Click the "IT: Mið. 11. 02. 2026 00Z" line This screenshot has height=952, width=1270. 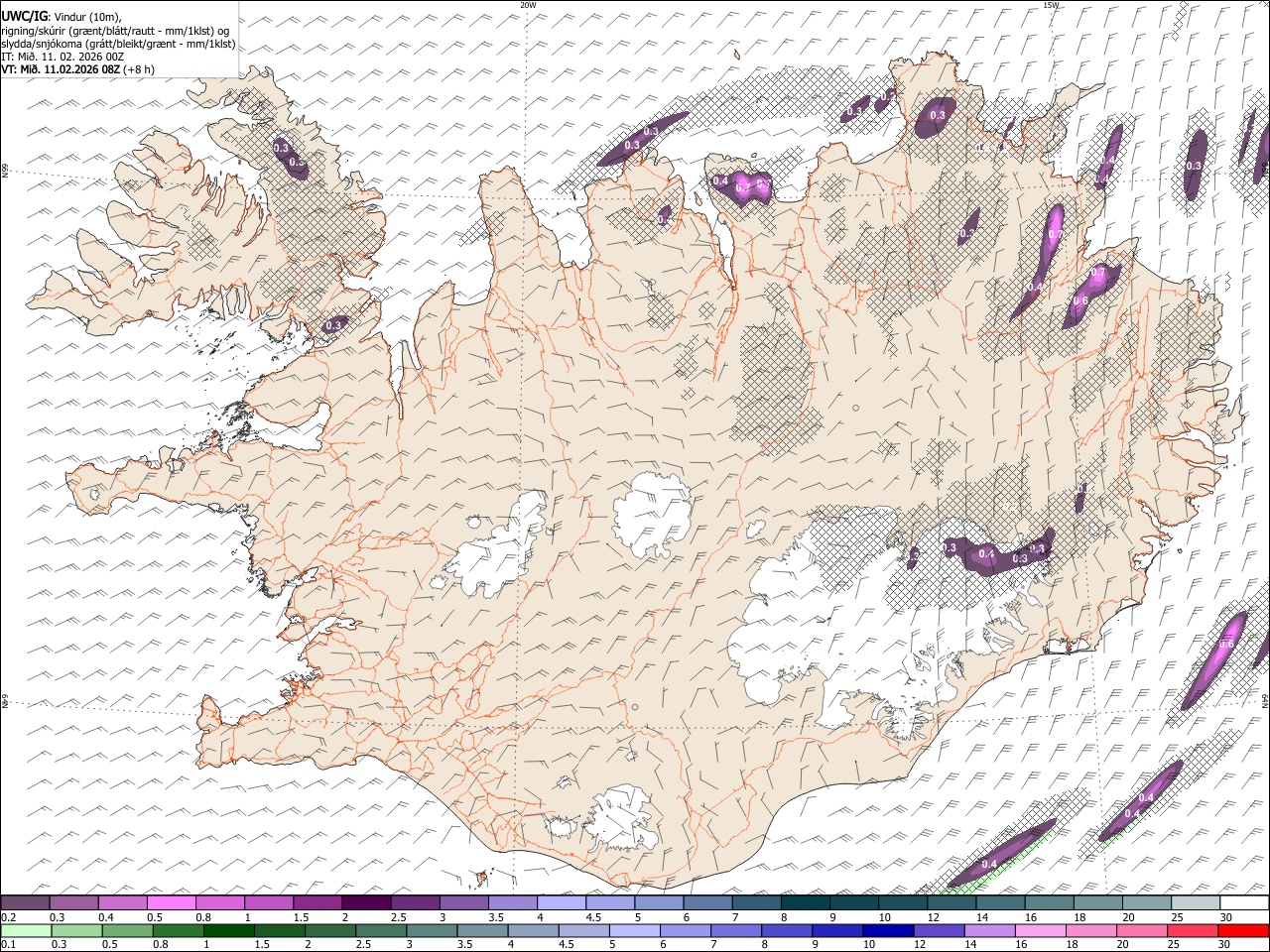[63, 57]
